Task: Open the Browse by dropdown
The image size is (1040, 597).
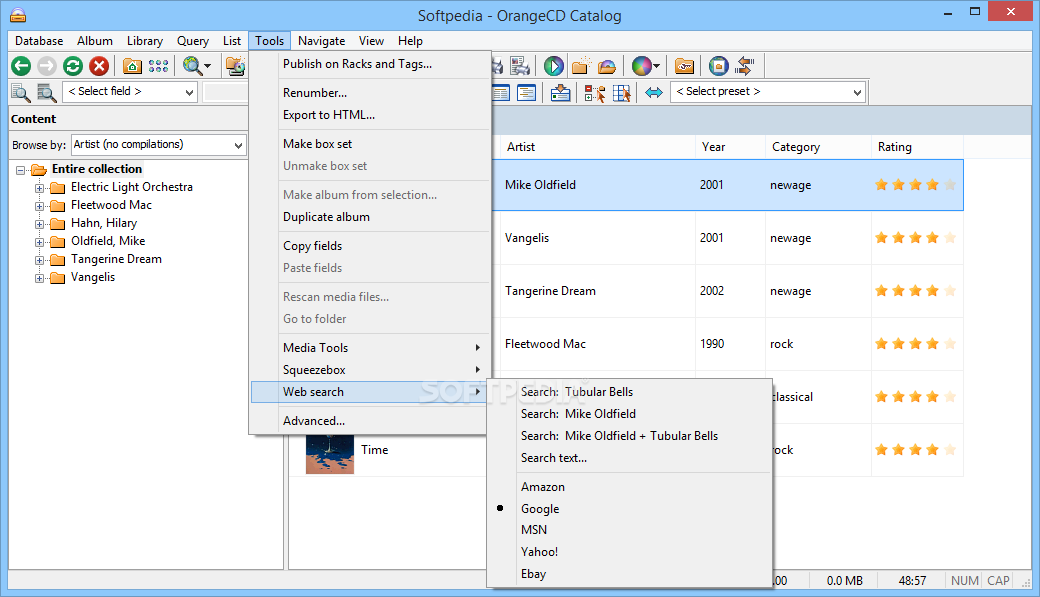Action: (238, 145)
